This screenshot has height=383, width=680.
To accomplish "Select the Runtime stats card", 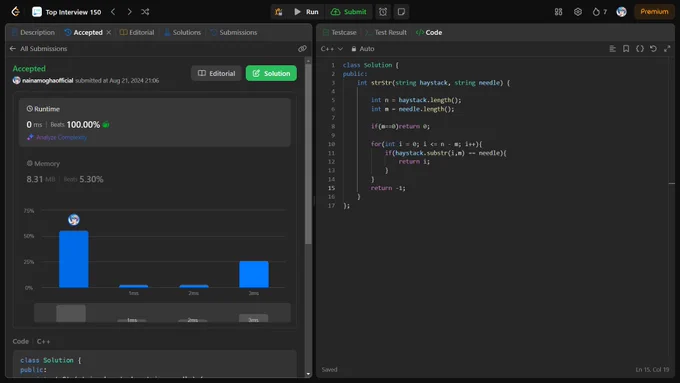I will (x=155, y=122).
